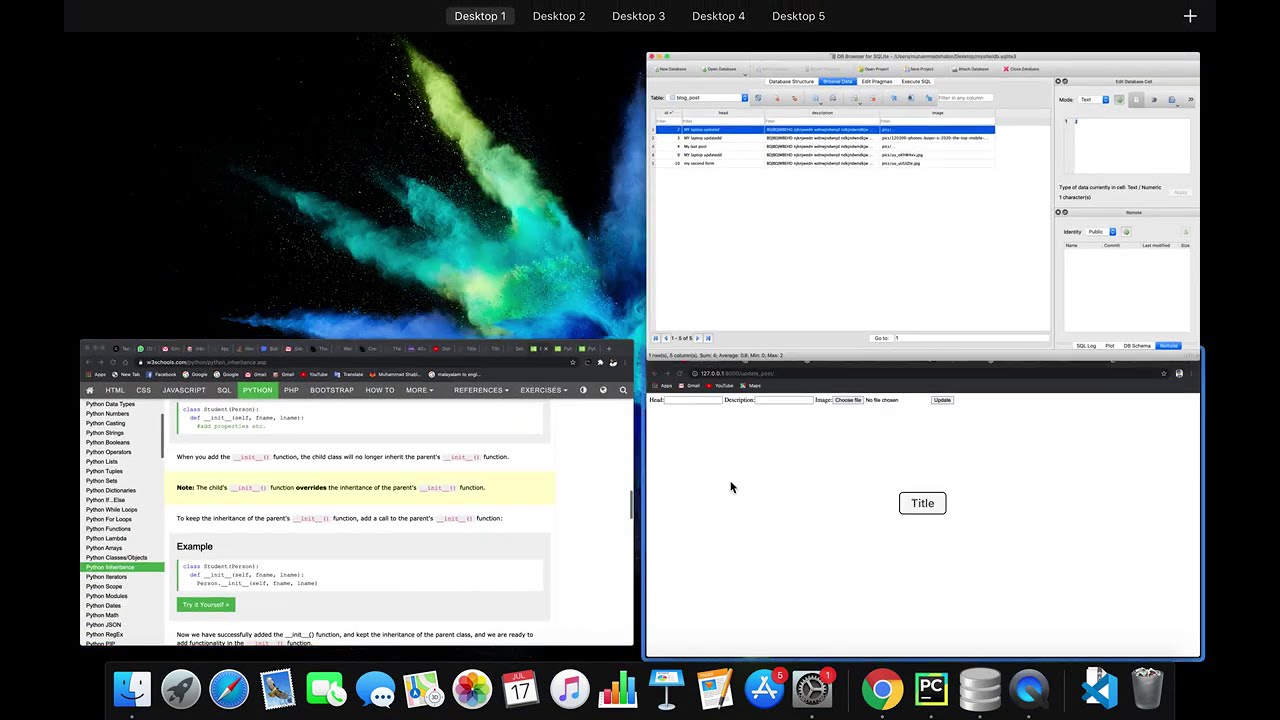
Task: Click Head input field on form
Action: (x=693, y=400)
